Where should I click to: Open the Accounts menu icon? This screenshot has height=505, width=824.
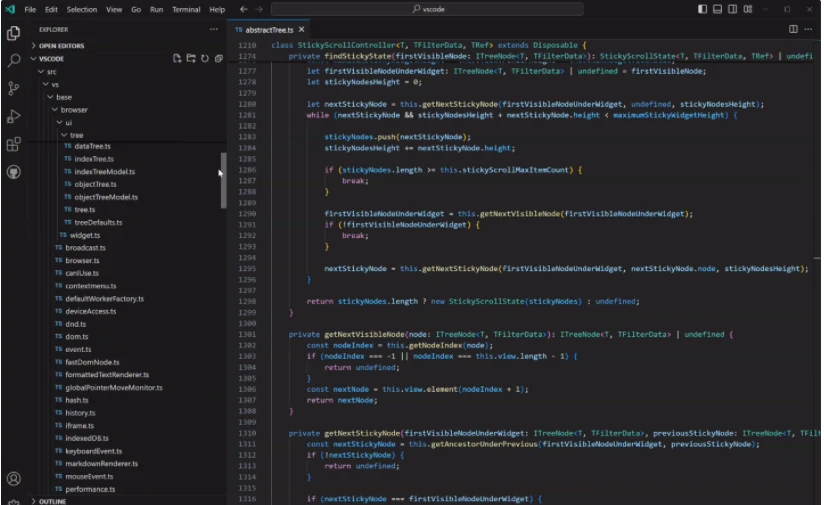point(14,479)
